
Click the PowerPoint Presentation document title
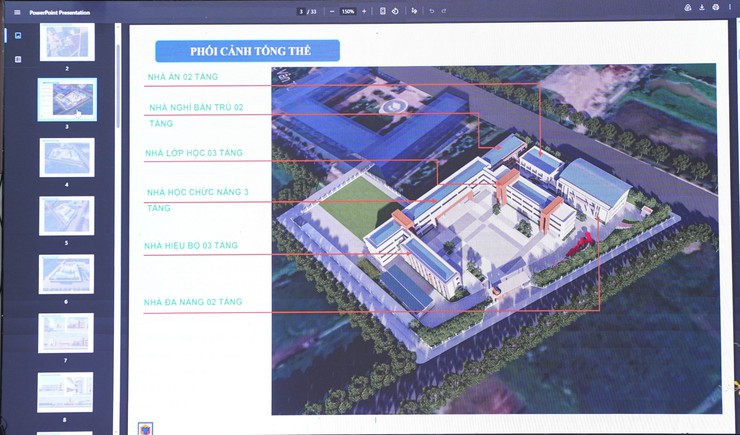pyautogui.click(x=59, y=12)
